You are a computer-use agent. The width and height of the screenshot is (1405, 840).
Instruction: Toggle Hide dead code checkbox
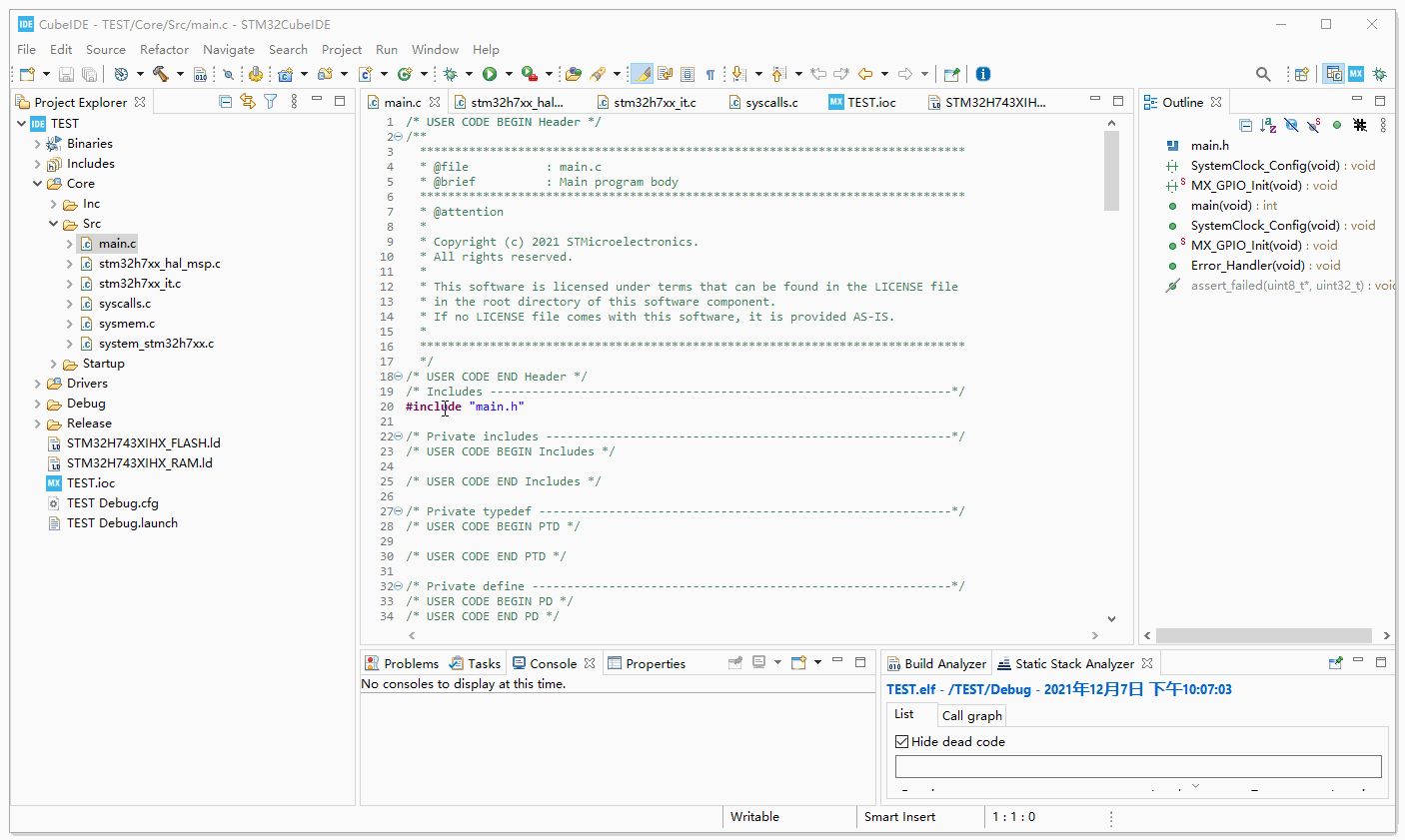coord(902,741)
